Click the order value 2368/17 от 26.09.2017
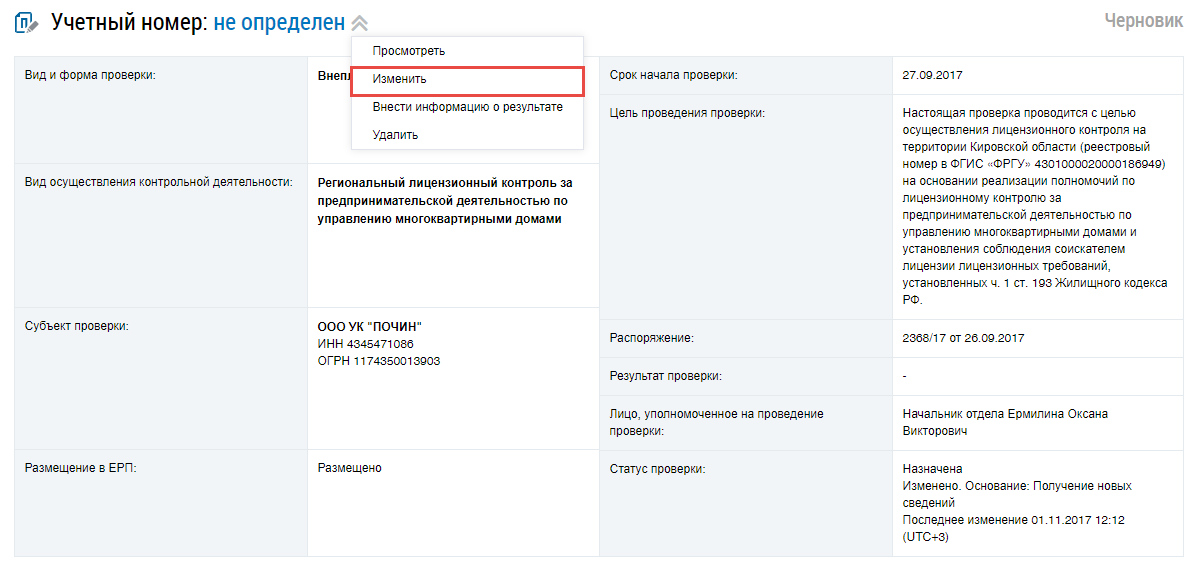 [963, 338]
